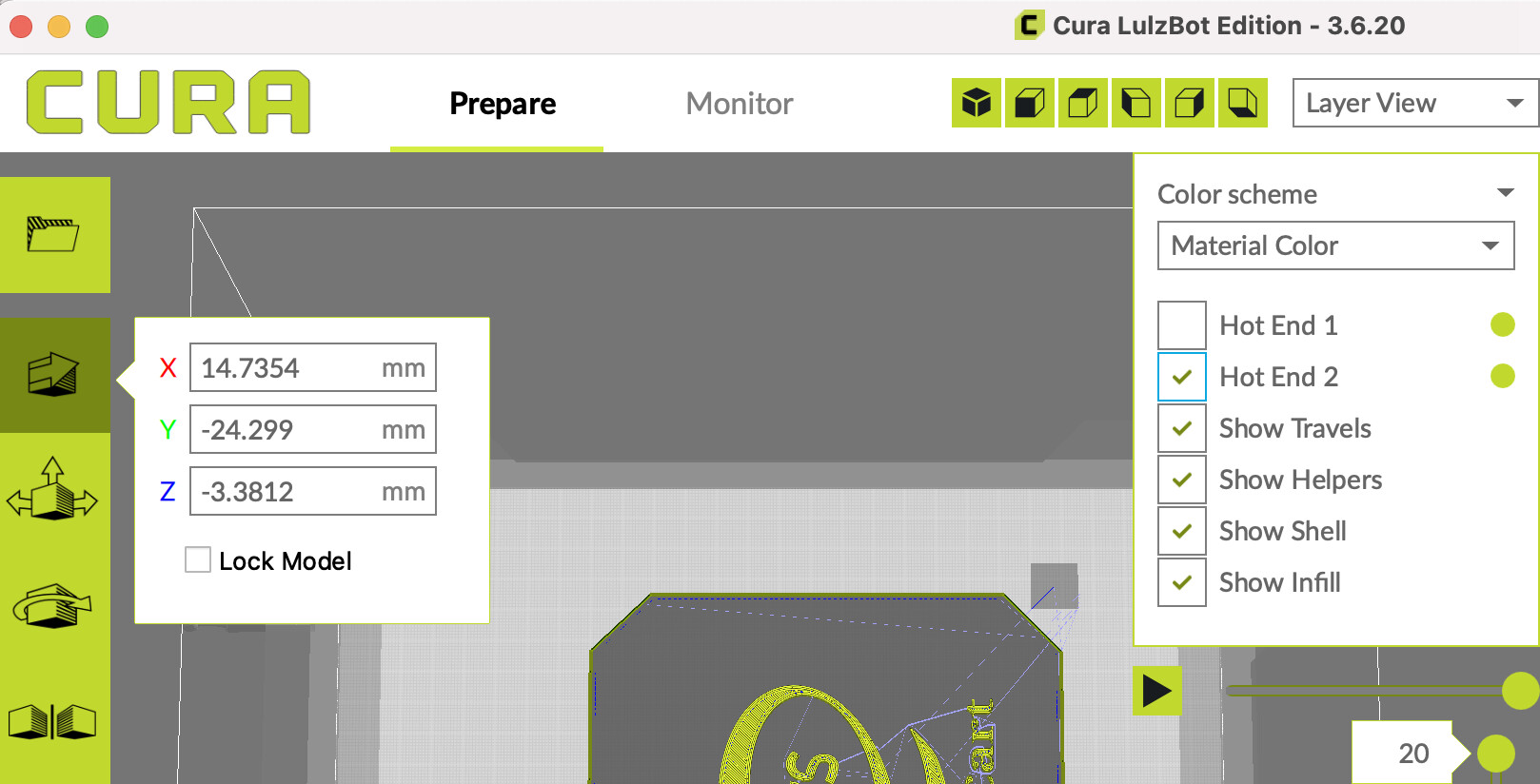Disable the Show Travels checkbox
Image resolution: width=1540 pixels, height=784 pixels.
[x=1182, y=428]
